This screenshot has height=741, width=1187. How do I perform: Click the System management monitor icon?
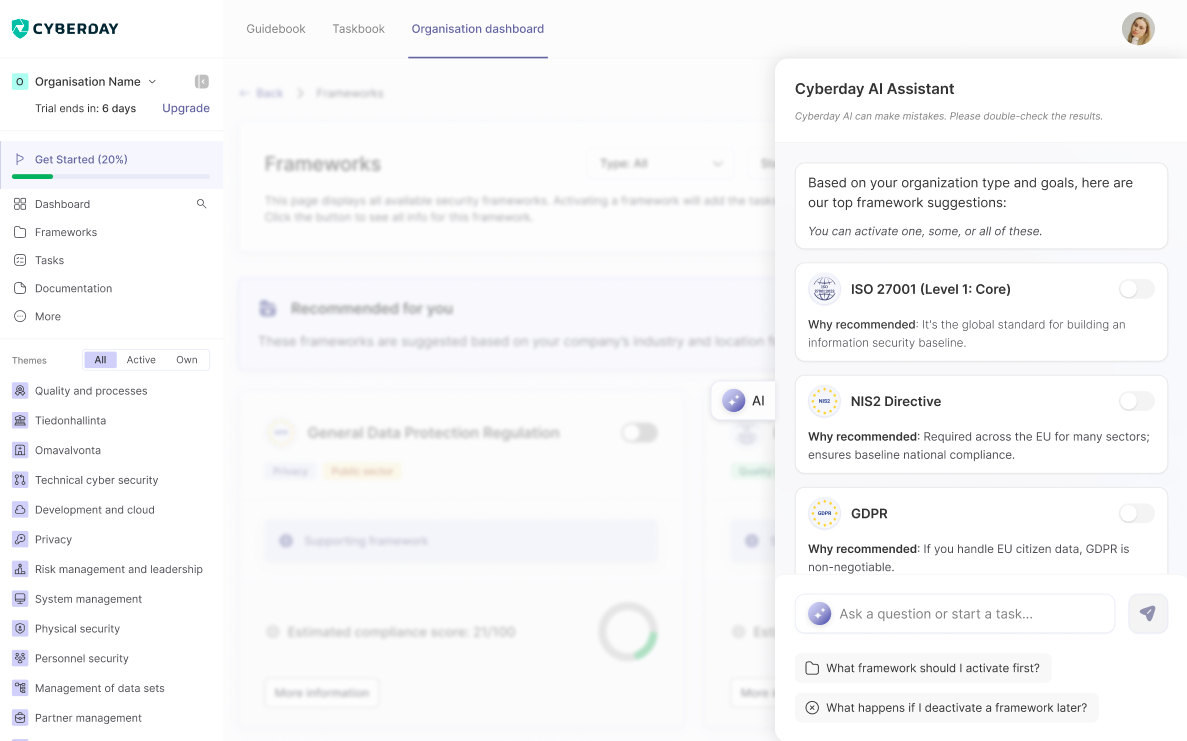(x=20, y=599)
